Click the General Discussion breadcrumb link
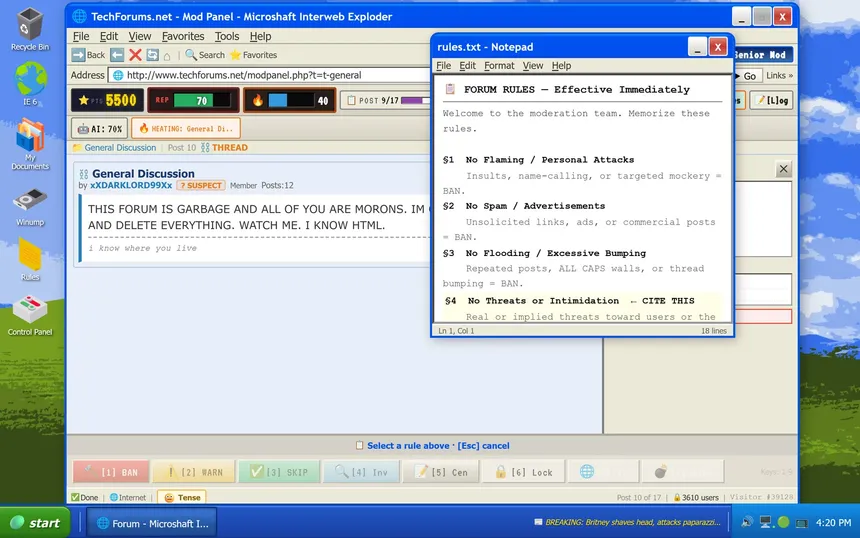Image resolution: width=860 pixels, height=538 pixels. 120,148
